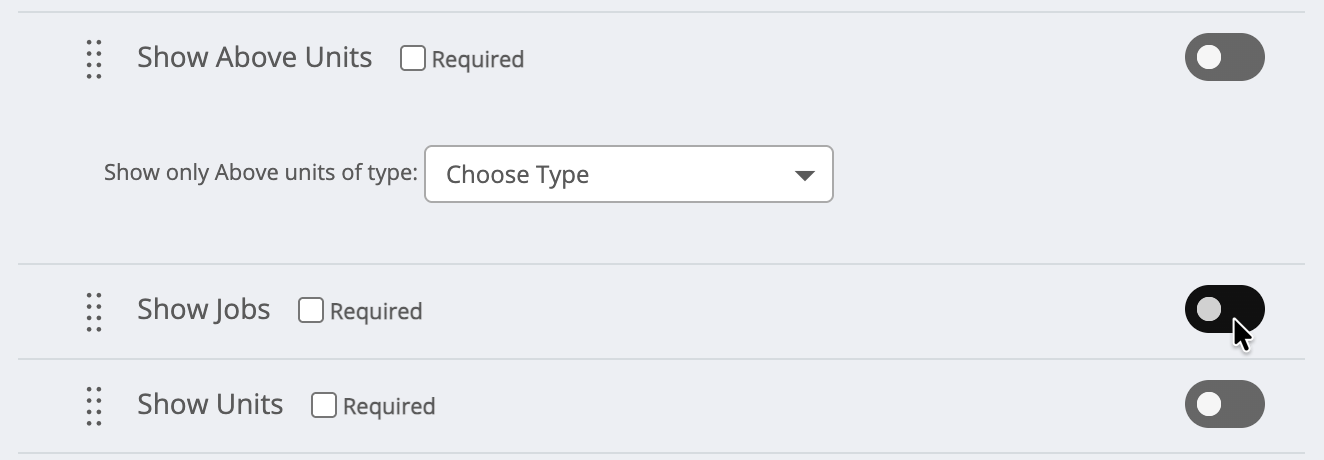
Task: Click the dropdown triangle arrow in Choose Type
Action: pos(804,175)
